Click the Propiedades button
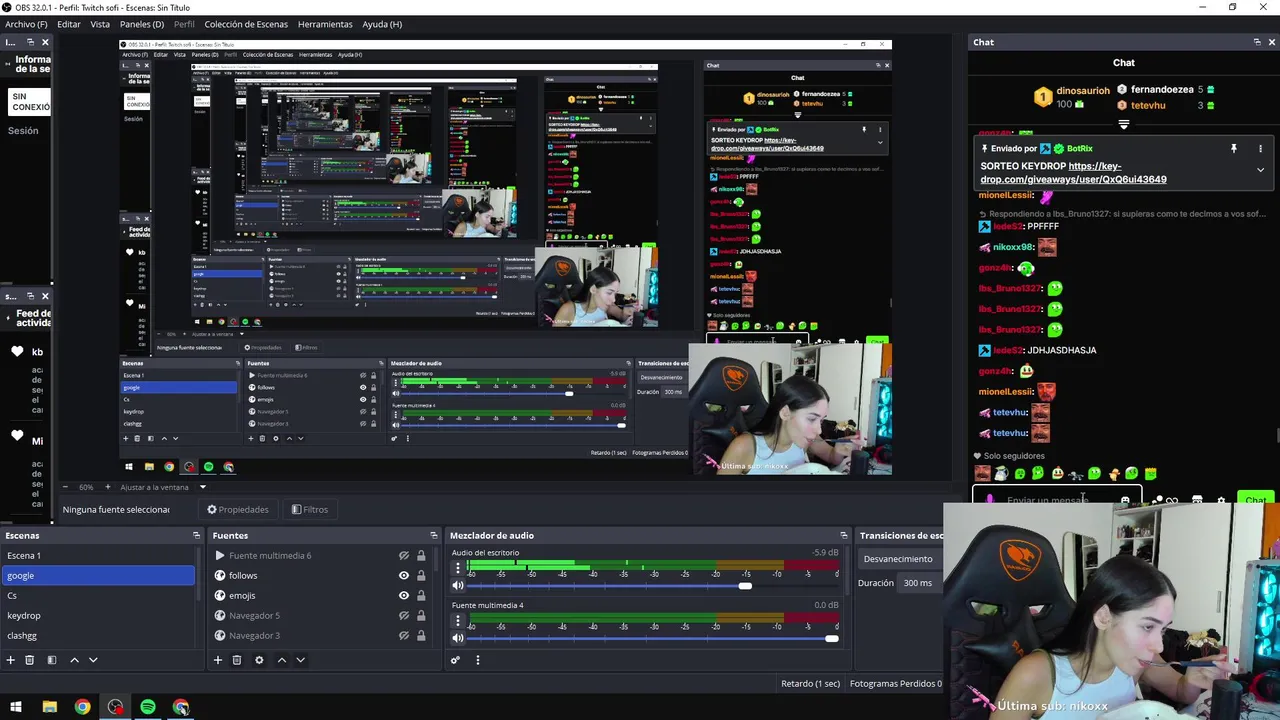The width and height of the screenshot is (1280, 720). click(x=238, y=509)
